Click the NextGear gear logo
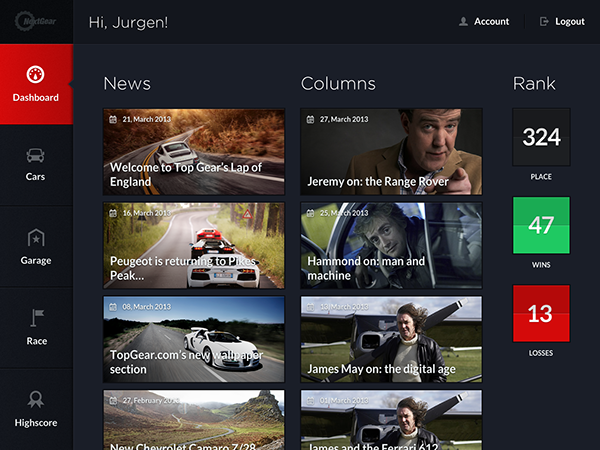The width and height of the screenshot is (600, 450). [x=35, y=21]
